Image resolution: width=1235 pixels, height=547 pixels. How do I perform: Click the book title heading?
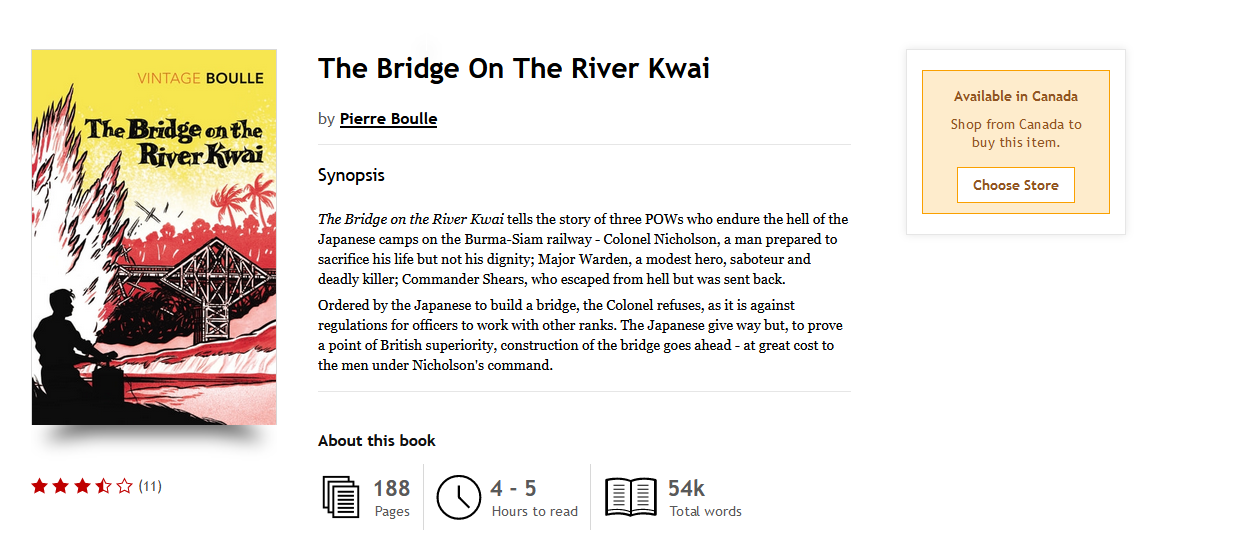513,68
